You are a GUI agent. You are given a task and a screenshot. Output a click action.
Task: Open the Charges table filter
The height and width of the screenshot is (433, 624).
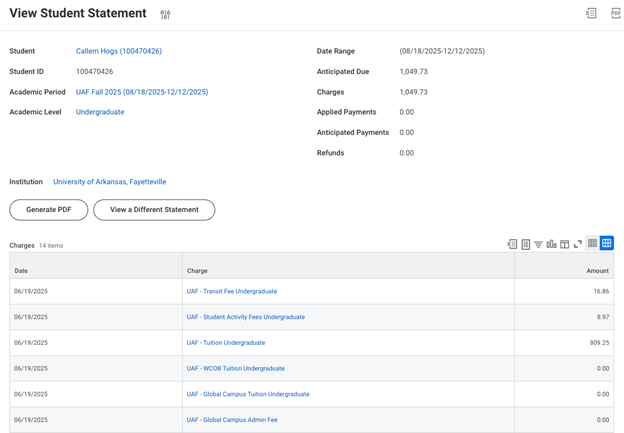[x=538, y=244]
